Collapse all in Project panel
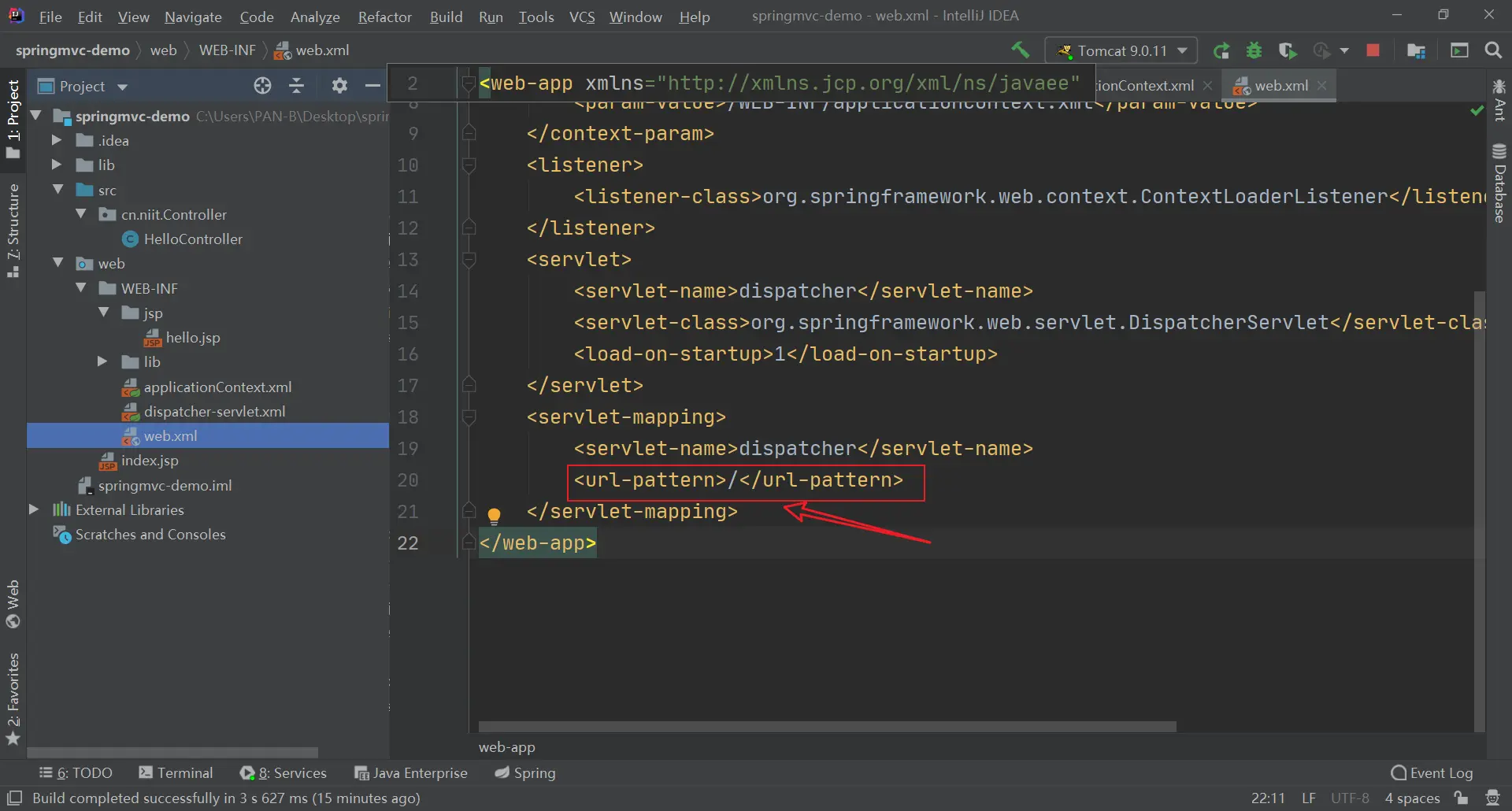 tap(297, 85)
